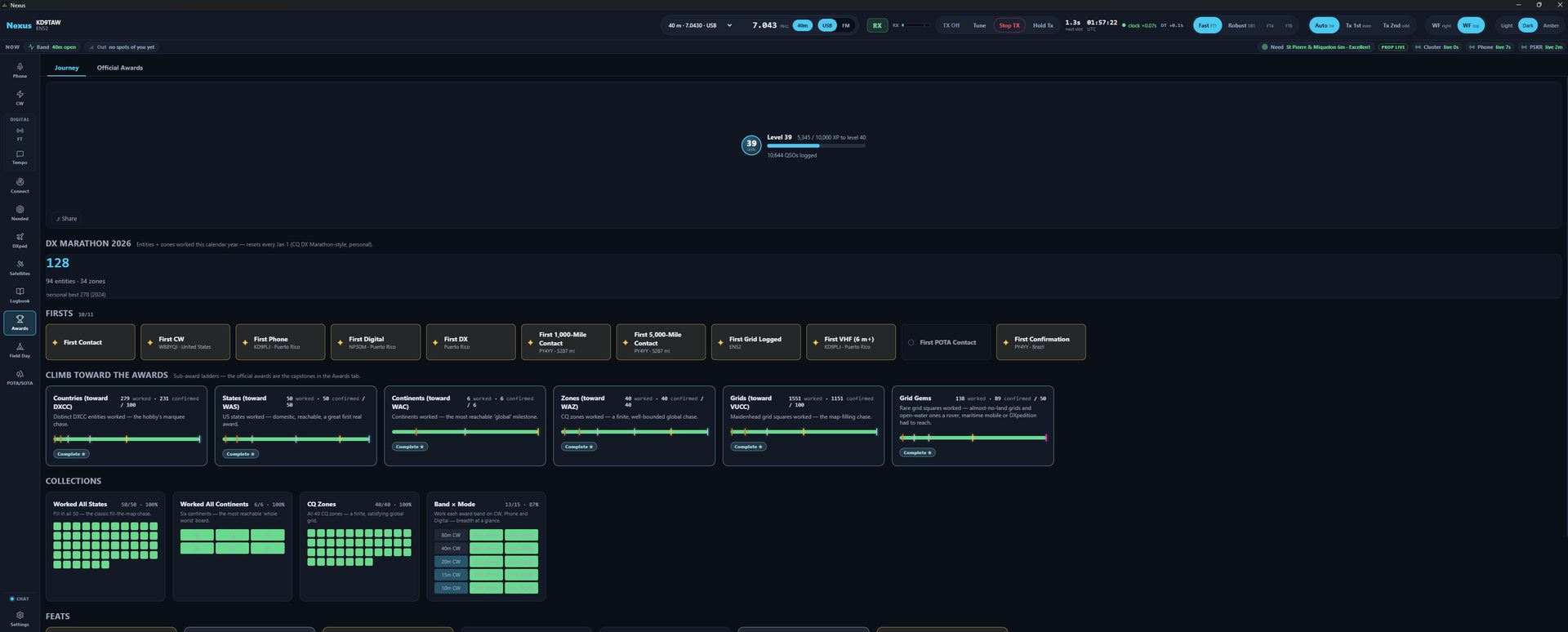Open the 40 m 7.0430 USB frequency dropdown
Image resolution: width=1568 pixels, height=632 pixels.
tap(700, 25)
